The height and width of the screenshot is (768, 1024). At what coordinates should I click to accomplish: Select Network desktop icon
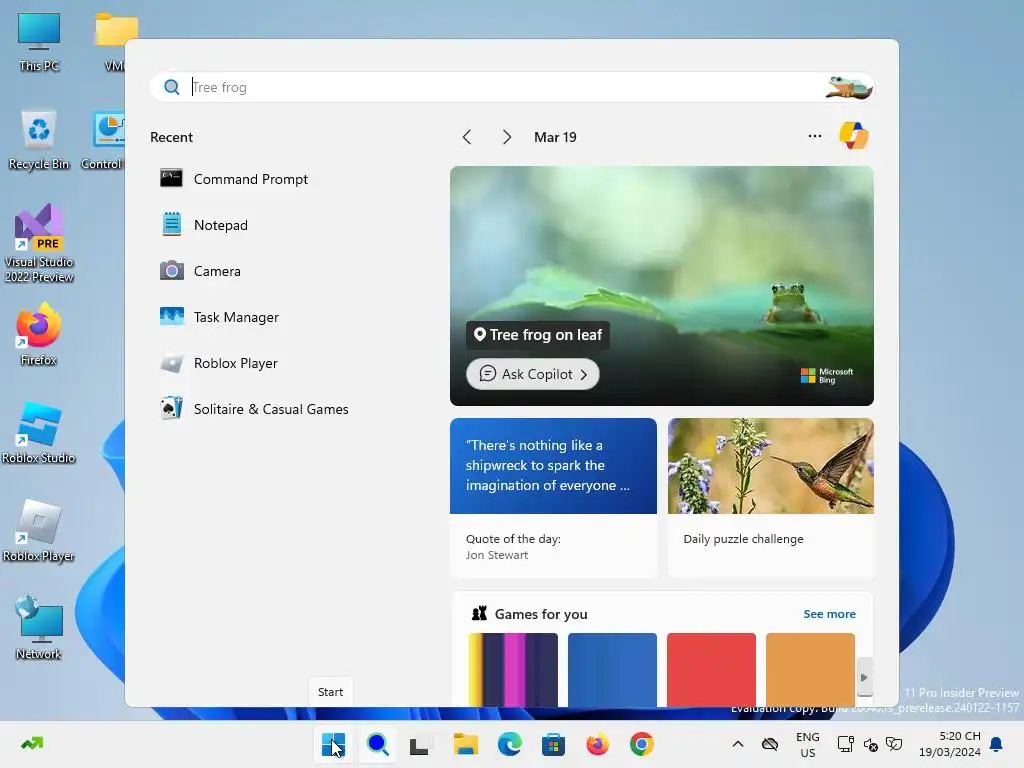(x=39, y=629)
